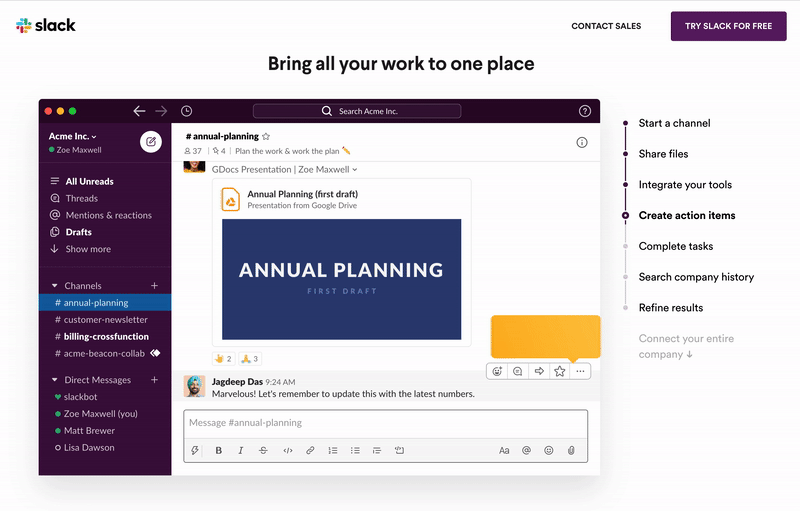
Task: Open the Acme Inc. workspace dropdown
Action: (73, 136)
